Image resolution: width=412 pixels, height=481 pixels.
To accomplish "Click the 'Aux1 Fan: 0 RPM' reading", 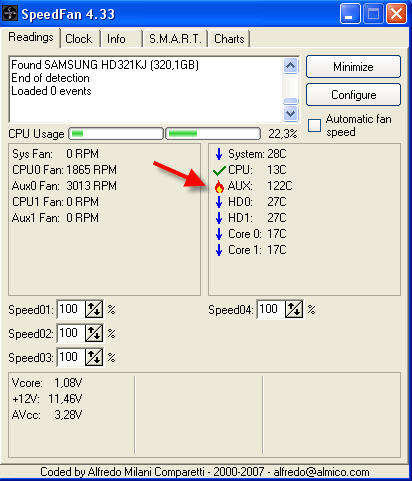I will pos(55,218).
